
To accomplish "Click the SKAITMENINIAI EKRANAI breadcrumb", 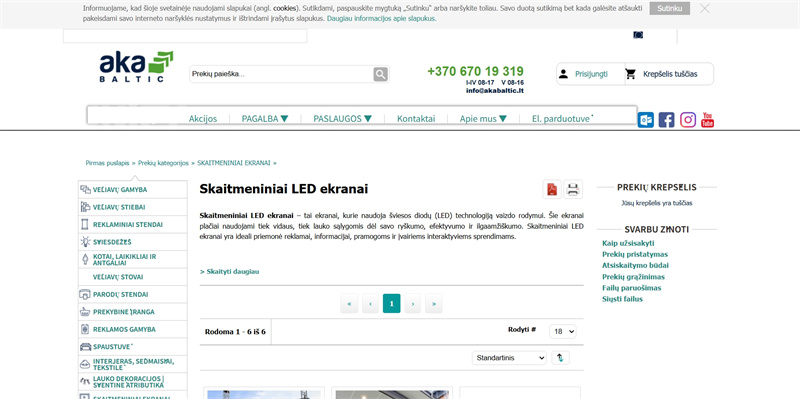I will point(234,163).
